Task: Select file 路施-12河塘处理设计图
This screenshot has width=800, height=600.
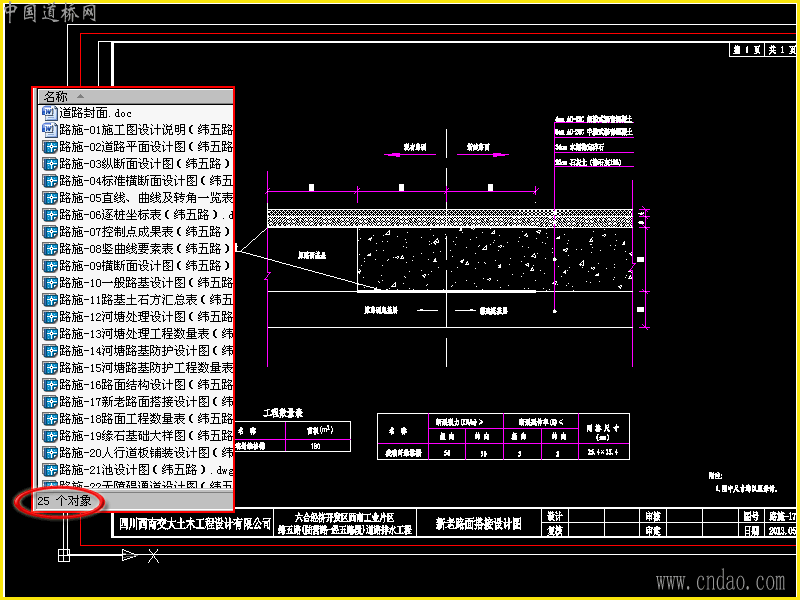Action: click(137, 317)
